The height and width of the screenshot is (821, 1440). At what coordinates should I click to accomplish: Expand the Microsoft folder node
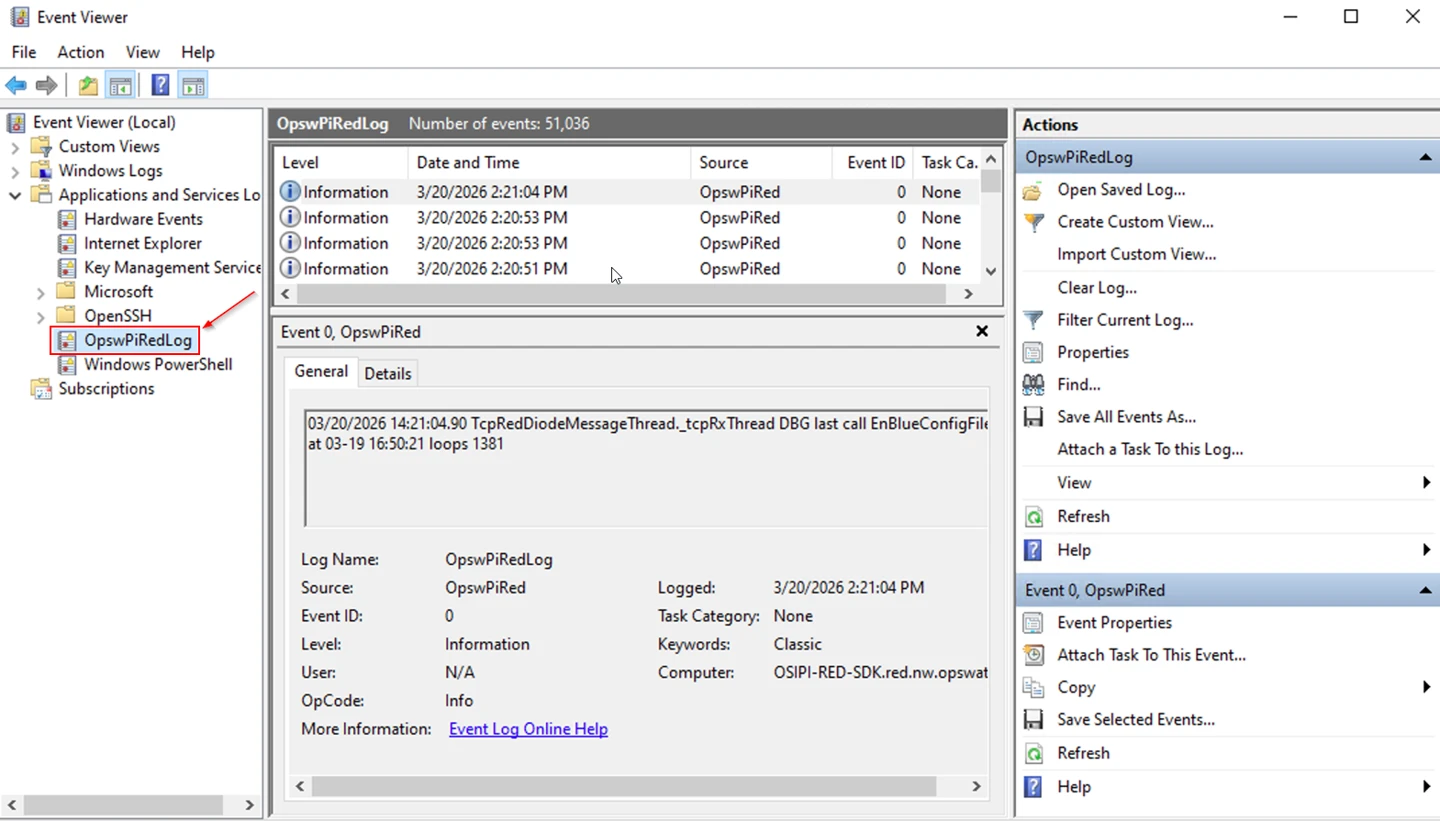click(x=41, y=292)
